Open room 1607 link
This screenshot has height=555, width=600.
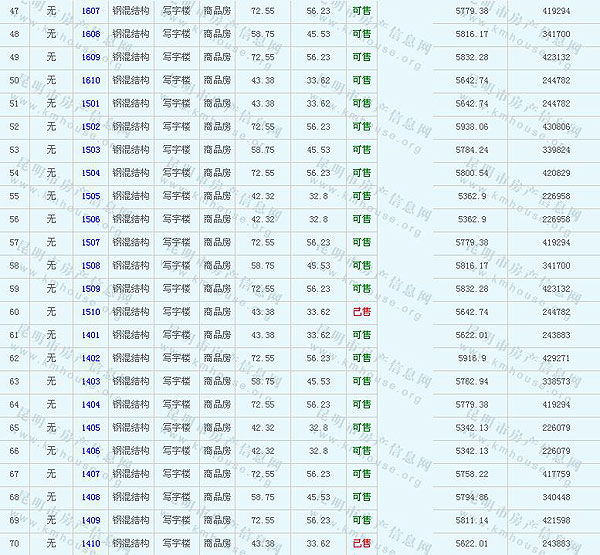tap(91, 10)
